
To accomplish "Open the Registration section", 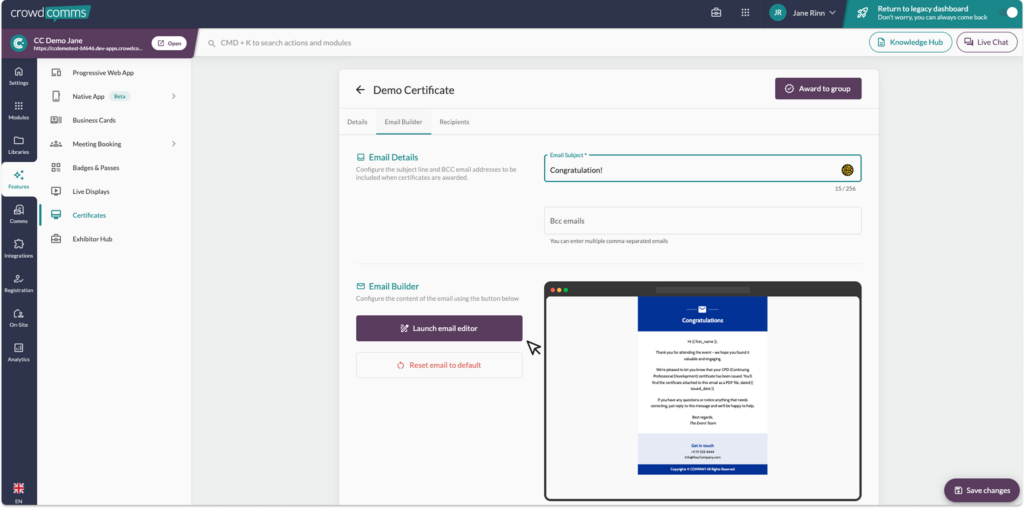I will (18, 283).
